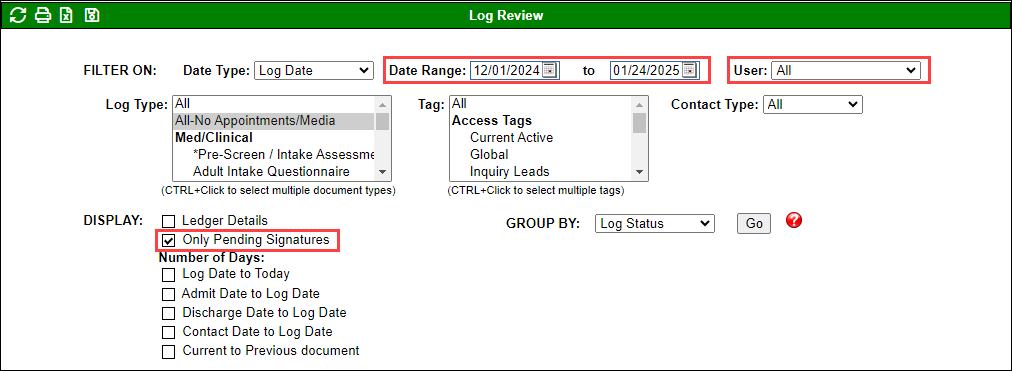Check Contact Date to Log Date
This screenshot has height=371, width=1012.
point(168,333)
